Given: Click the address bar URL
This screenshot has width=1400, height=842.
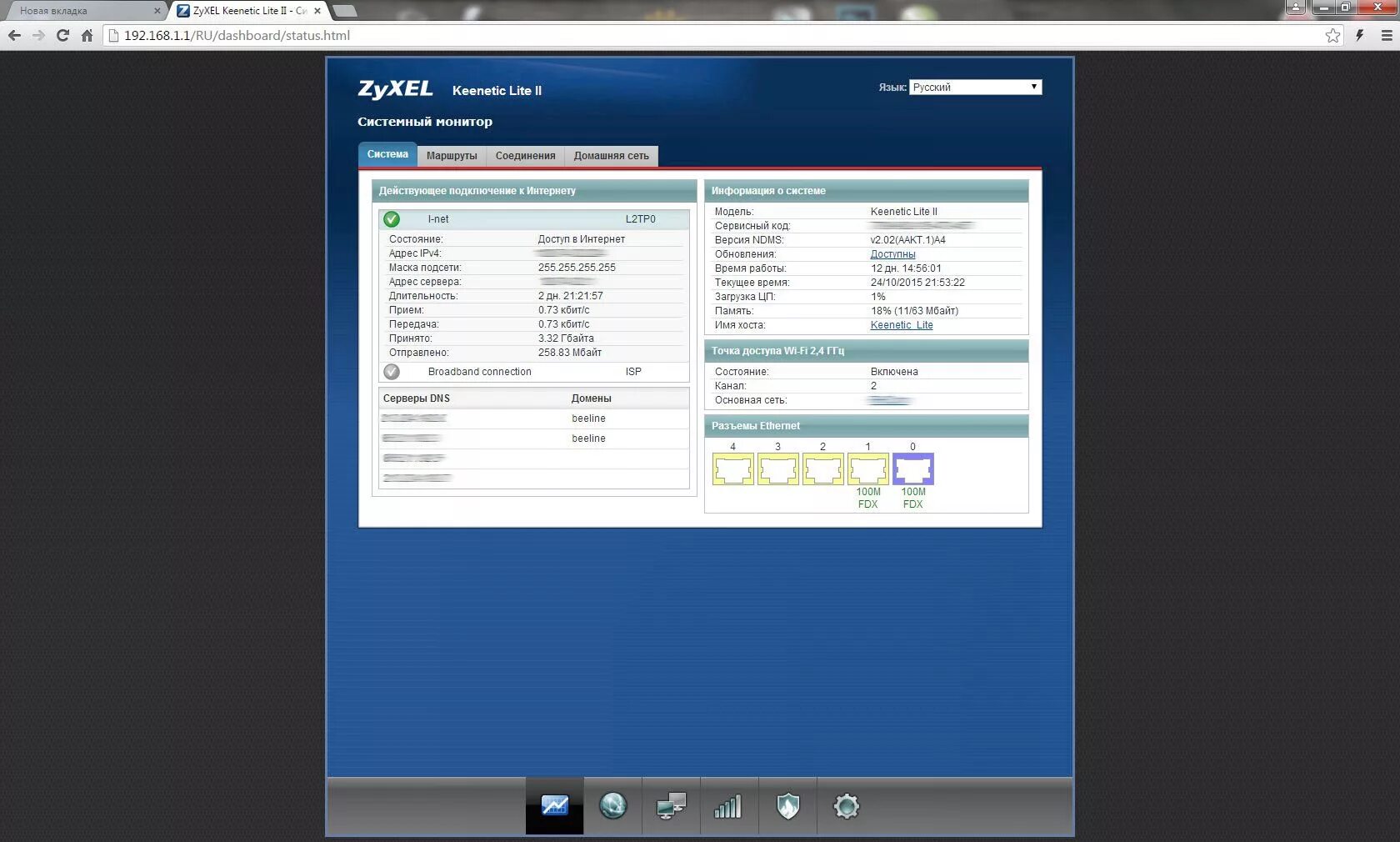Looking at the screenshot, I should click(237, 35).
